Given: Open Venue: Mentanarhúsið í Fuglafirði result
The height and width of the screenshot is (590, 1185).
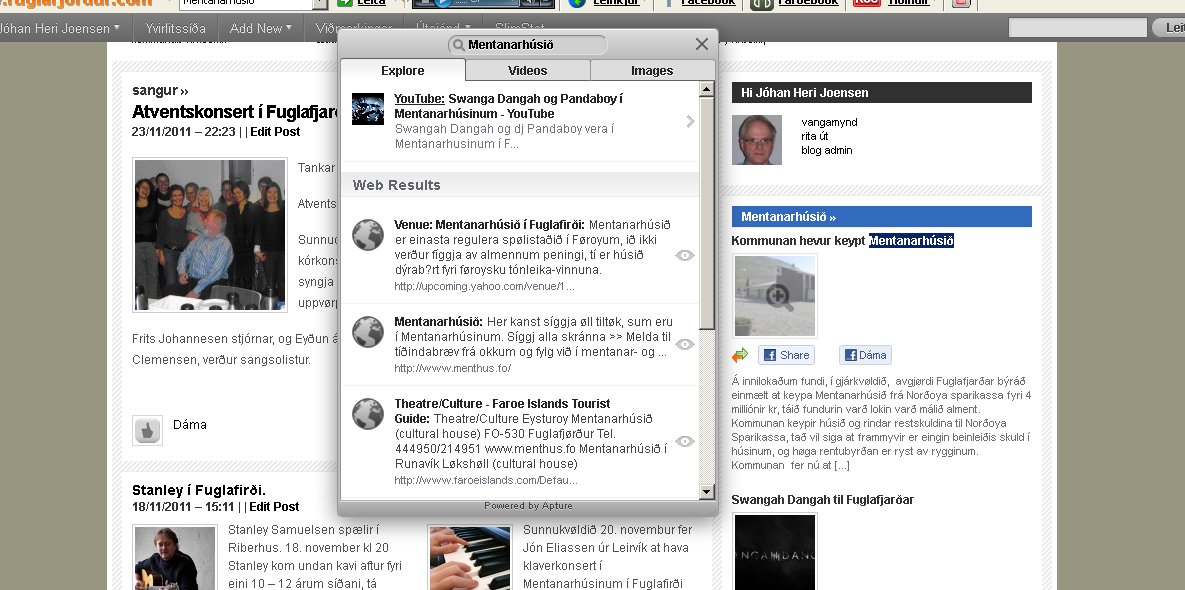Looking at the screenshot, I should tap(489, 224).
